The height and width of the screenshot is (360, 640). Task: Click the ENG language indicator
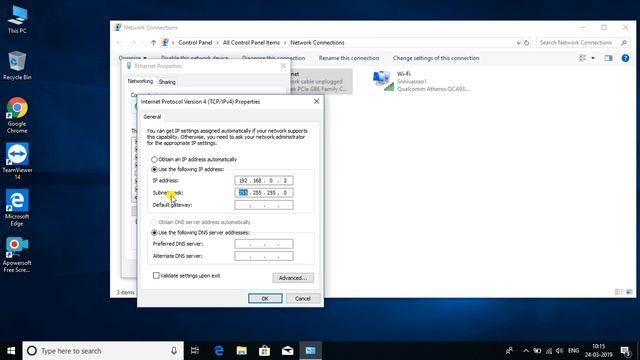573,351
